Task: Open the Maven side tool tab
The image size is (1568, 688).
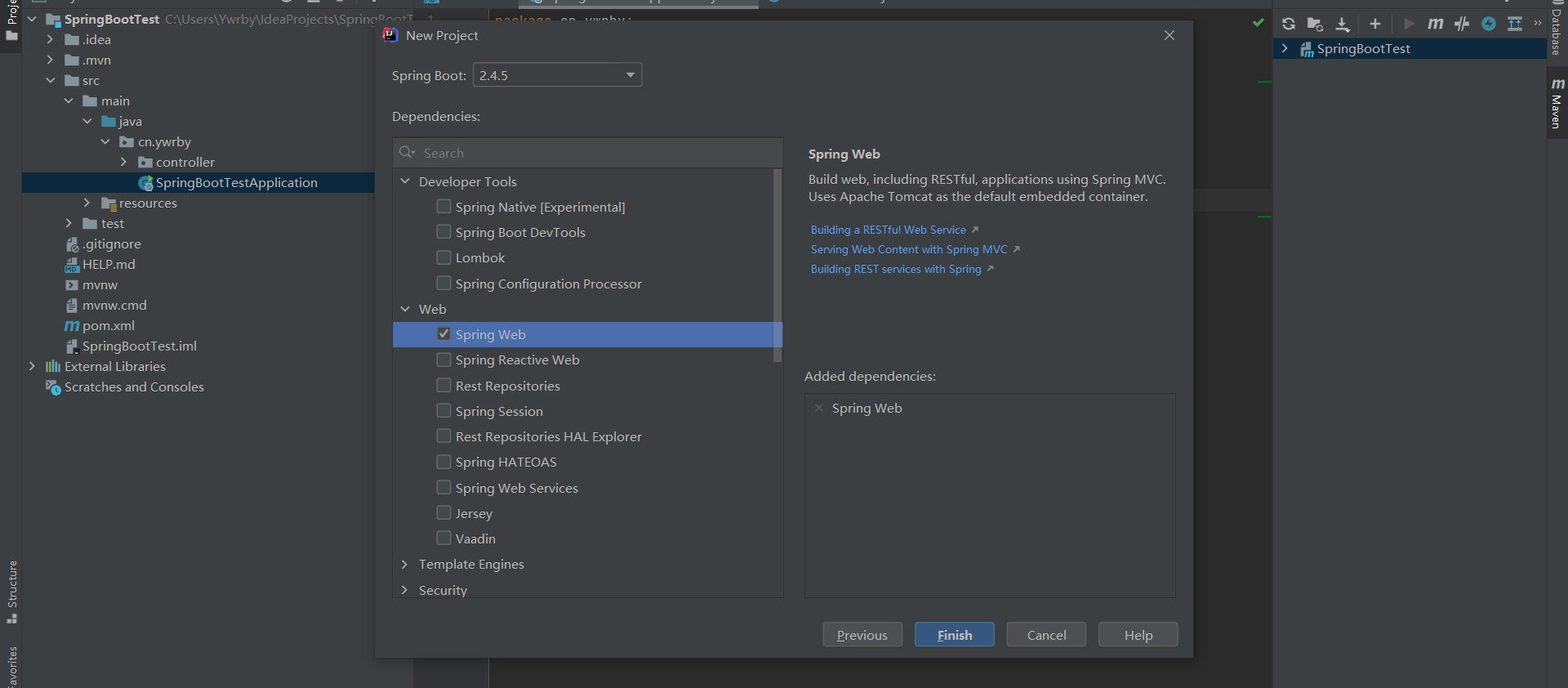Action: (1557, 104)
